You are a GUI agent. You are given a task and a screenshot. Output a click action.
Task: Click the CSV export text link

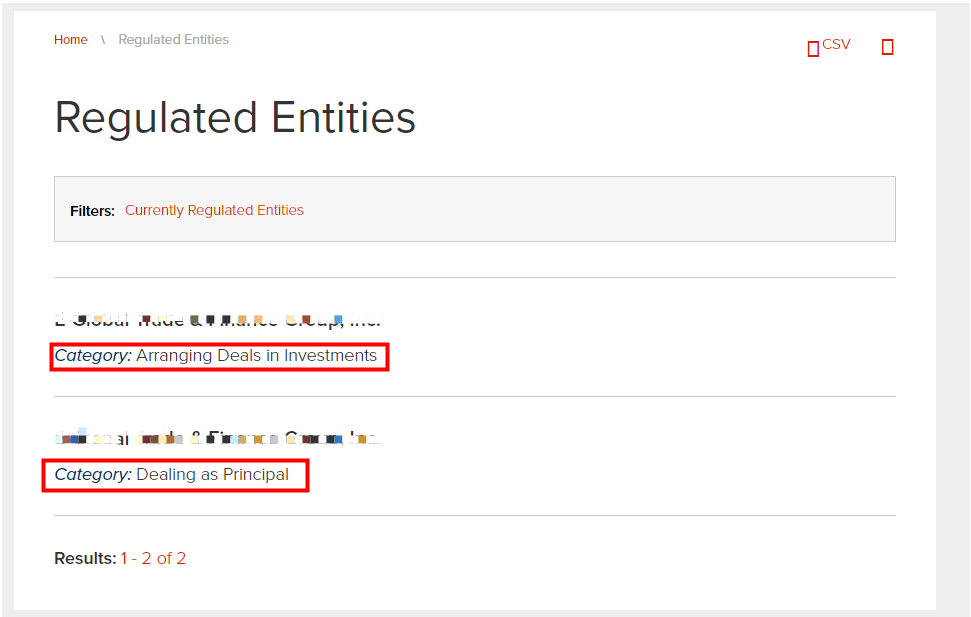[x=836, y=45]
